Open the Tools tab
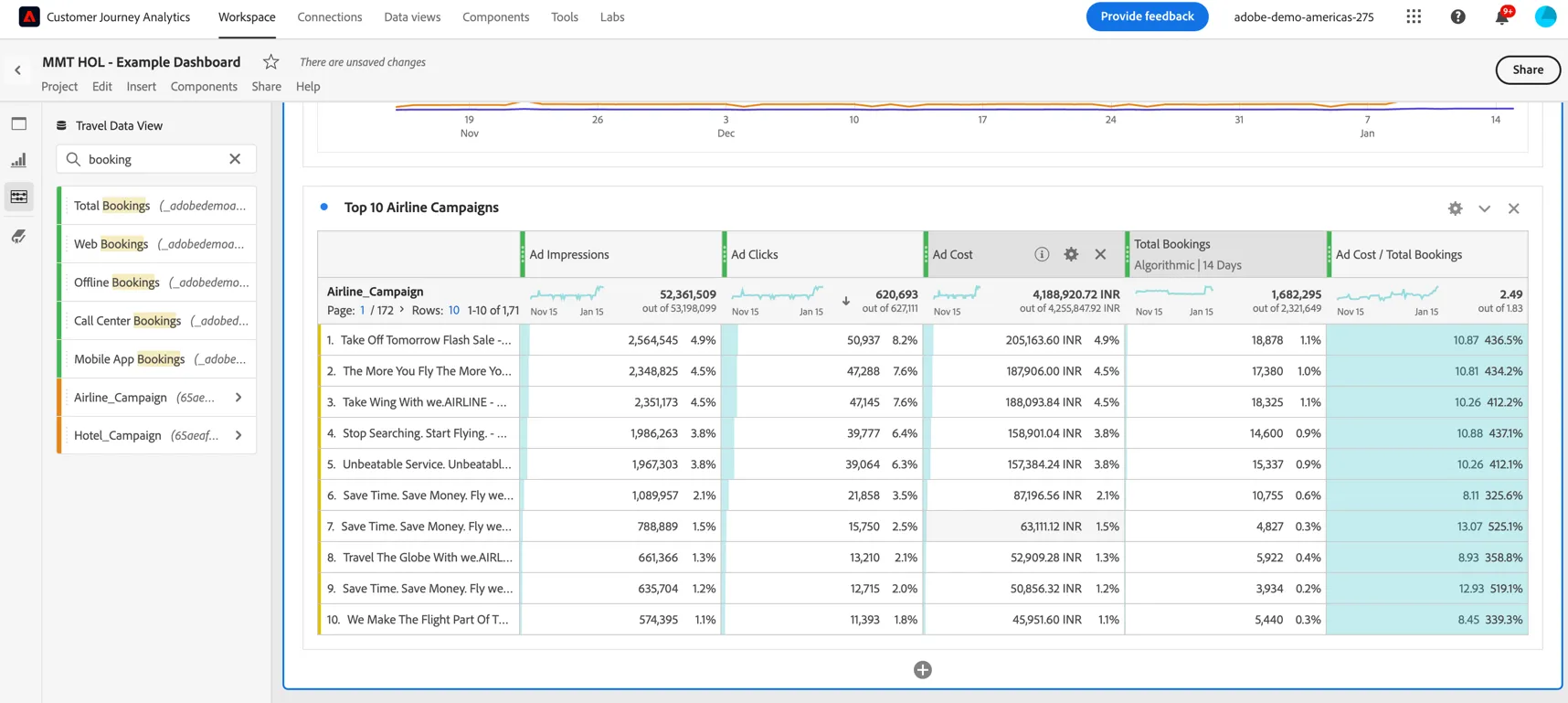 coord(565,17)
